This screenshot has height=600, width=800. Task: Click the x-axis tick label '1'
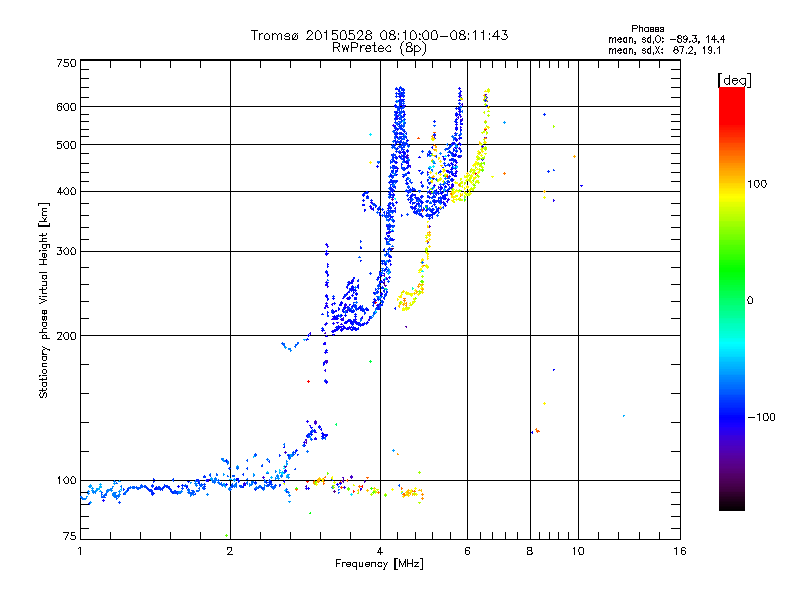(80, 551)
